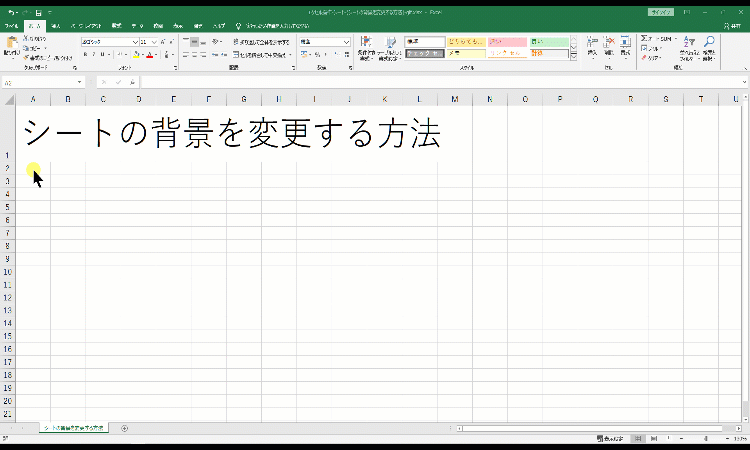Click the Save icon in the title bar
The height and width of the screenshot is (450, 750).
pyautogui.click(x=38, y=10)
